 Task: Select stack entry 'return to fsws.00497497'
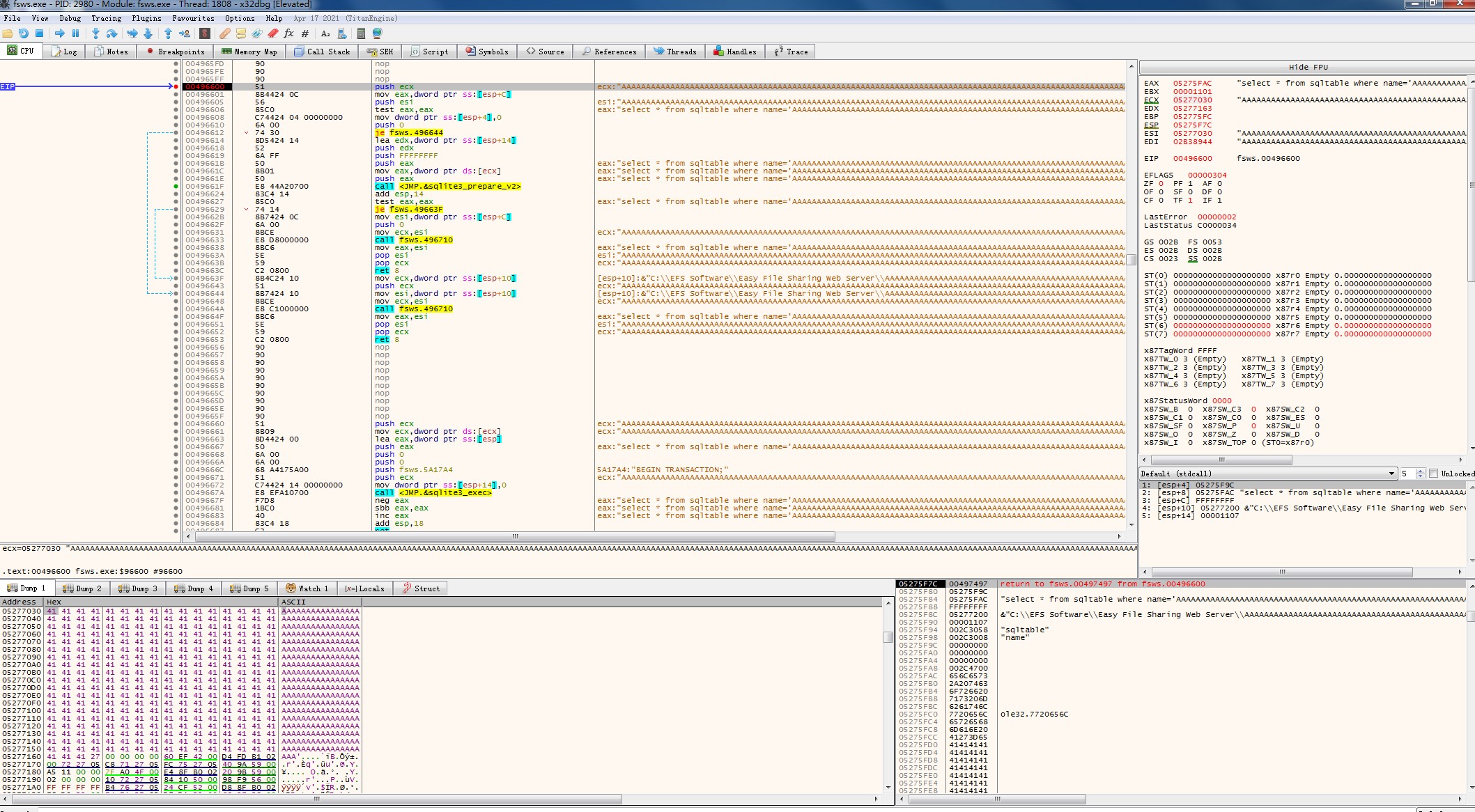(x=1102, y=584)
